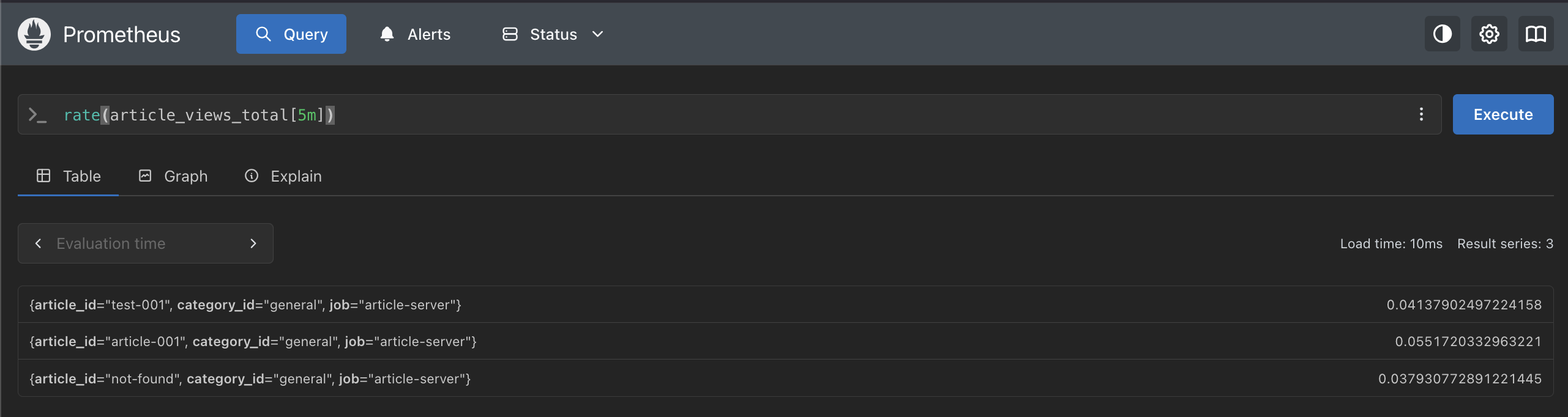Image resolution: width=1568 pixels, height=417 pixels.
Task: Open the Alerts page
Action: coord(428,34)
